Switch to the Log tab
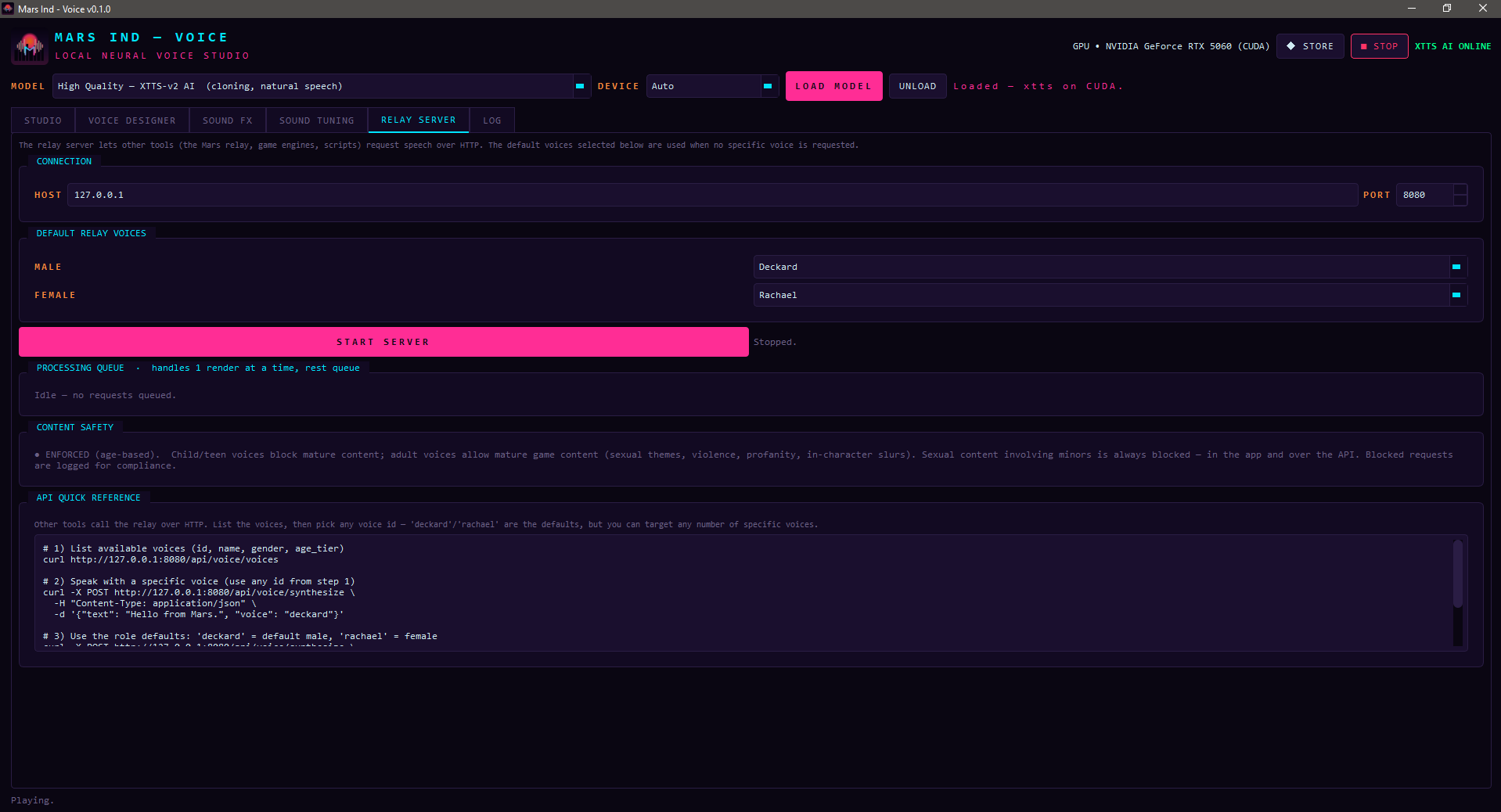The width and height of the screenshot is (1501, 812). (x=492, y=120)
